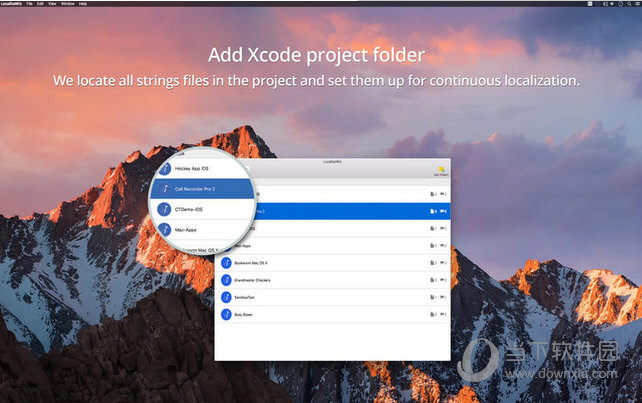Click the flag icon in Busy Boxes row
Image resolution: width=642 pixels, height=403 pixels.
tap(442, 315)
